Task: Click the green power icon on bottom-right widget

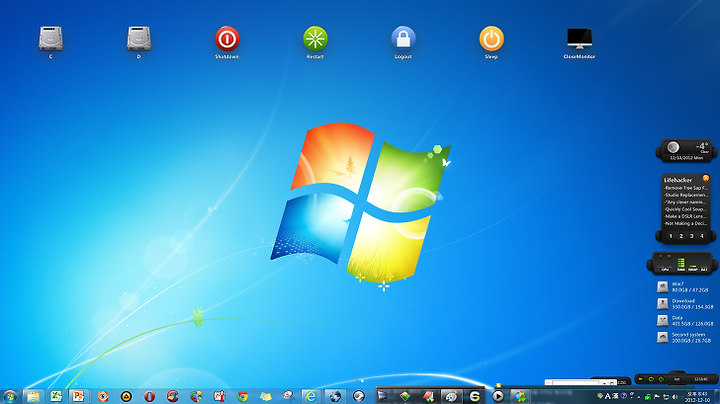Action: [661, 379]
